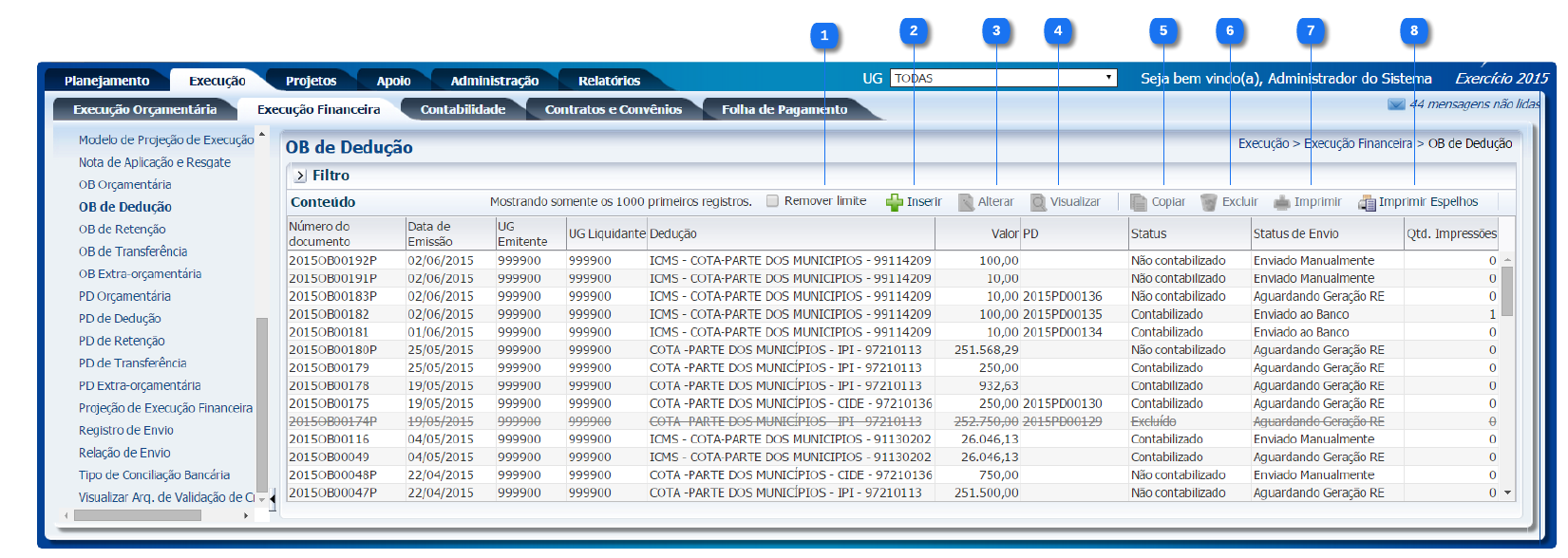Click the sidebar horizontal scrollbar
Screen dimensions: 1568x558
(x=138, y=515)
